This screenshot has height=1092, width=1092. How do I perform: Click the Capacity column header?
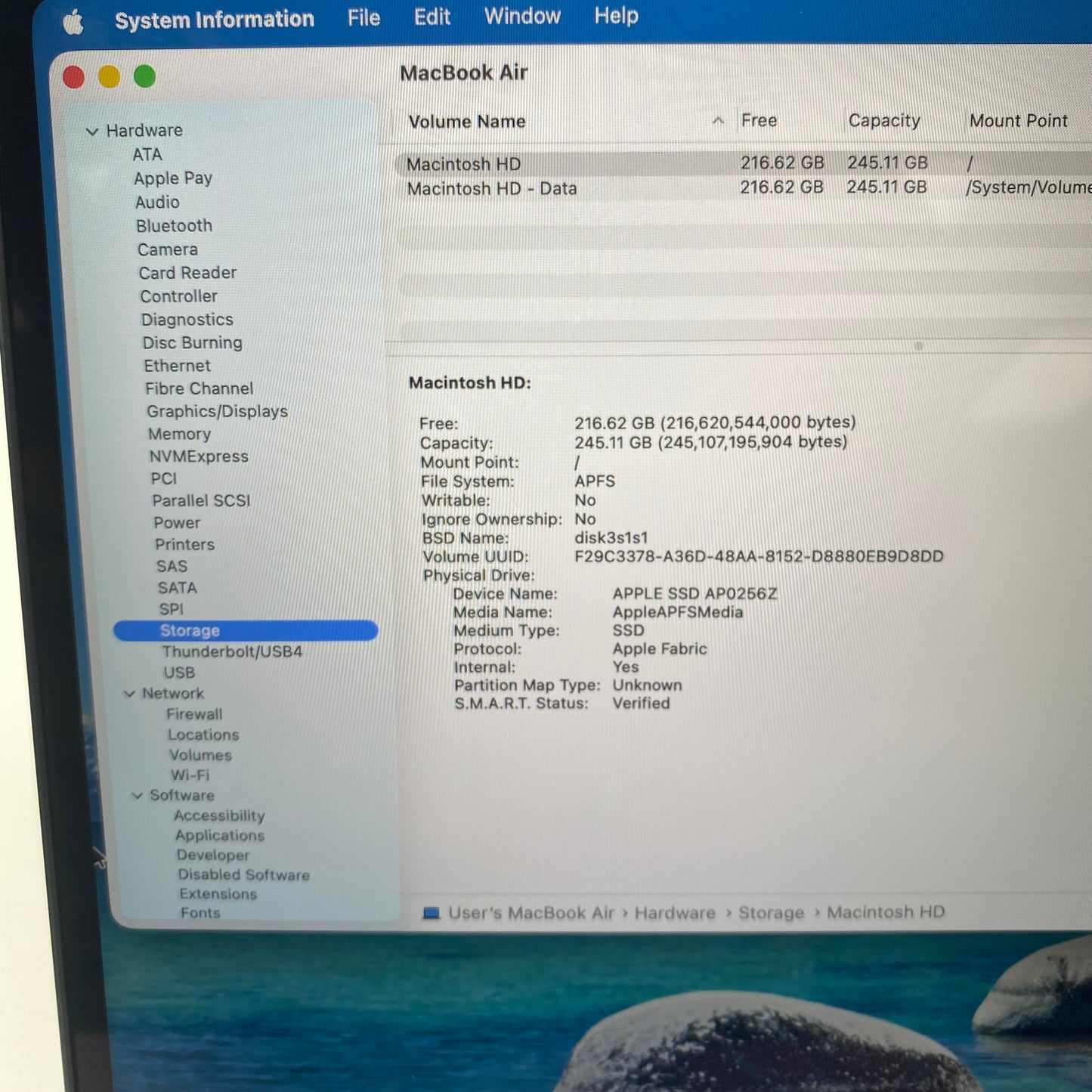pyautogui.click(x=884, y=121)
